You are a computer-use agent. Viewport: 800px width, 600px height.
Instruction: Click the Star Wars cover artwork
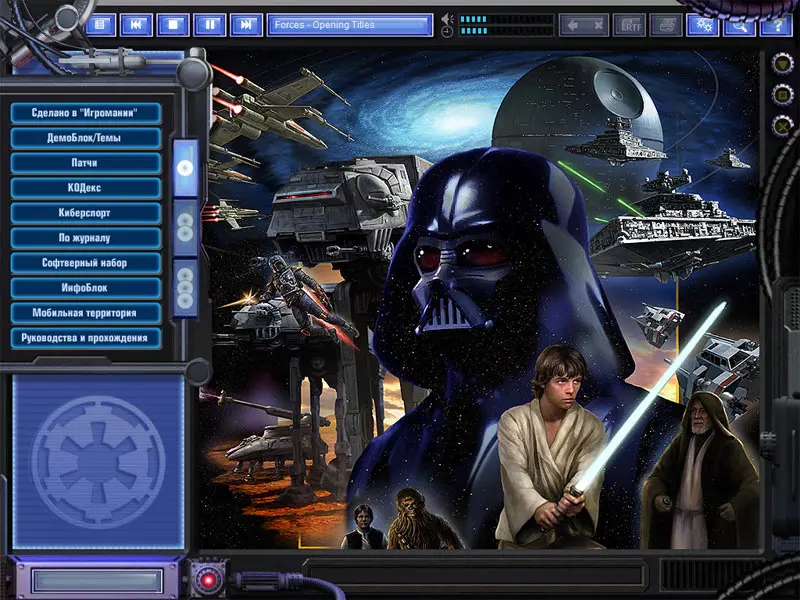click(479, 300)
